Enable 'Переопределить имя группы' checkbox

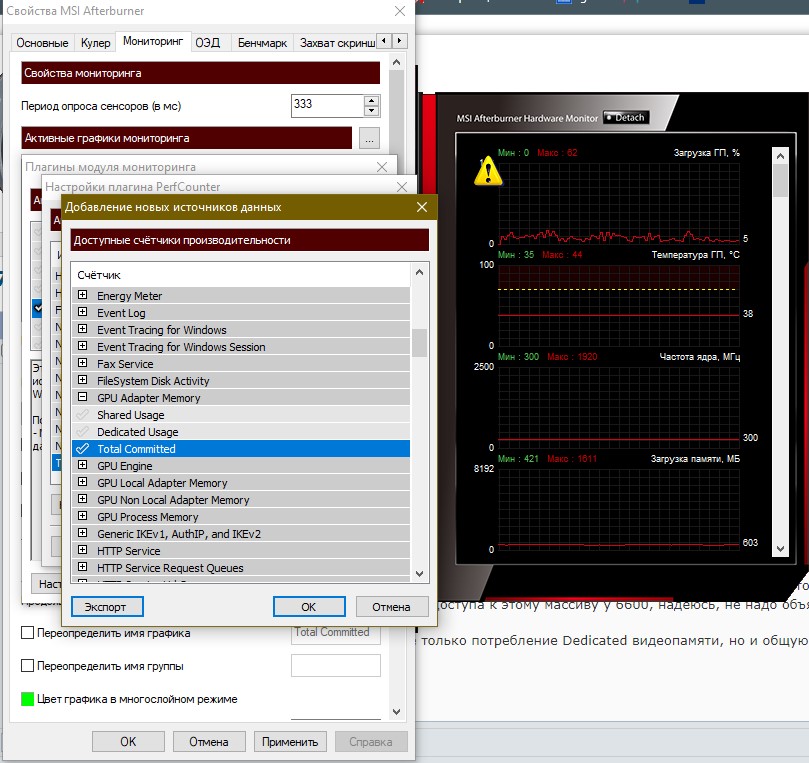pos(27,665)
